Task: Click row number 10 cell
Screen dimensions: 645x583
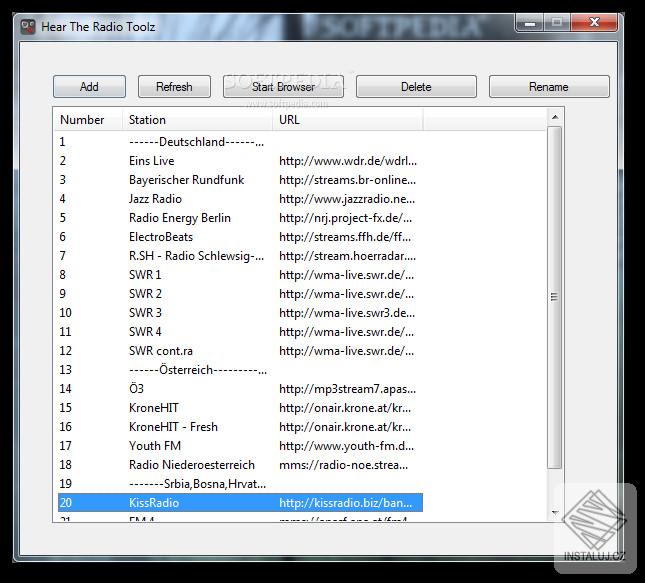Action: coord(65,313)
